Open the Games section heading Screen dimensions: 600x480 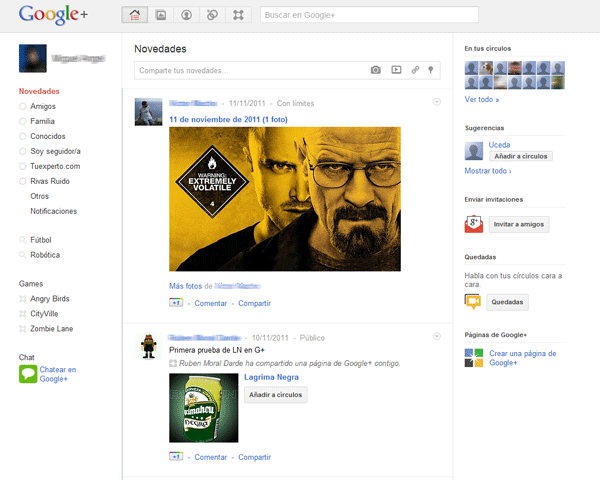31,284
